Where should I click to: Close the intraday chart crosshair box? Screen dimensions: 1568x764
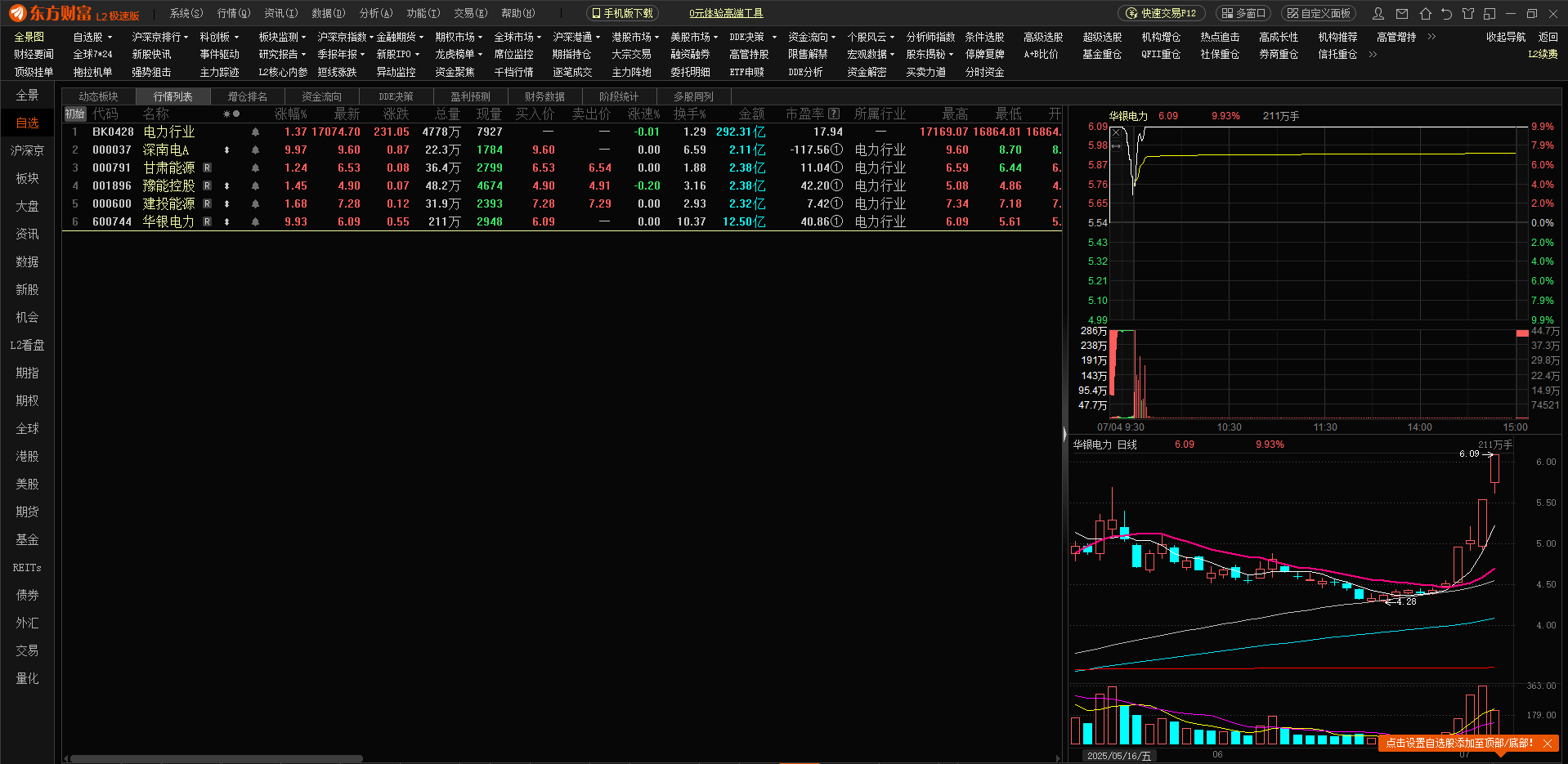1116,133
